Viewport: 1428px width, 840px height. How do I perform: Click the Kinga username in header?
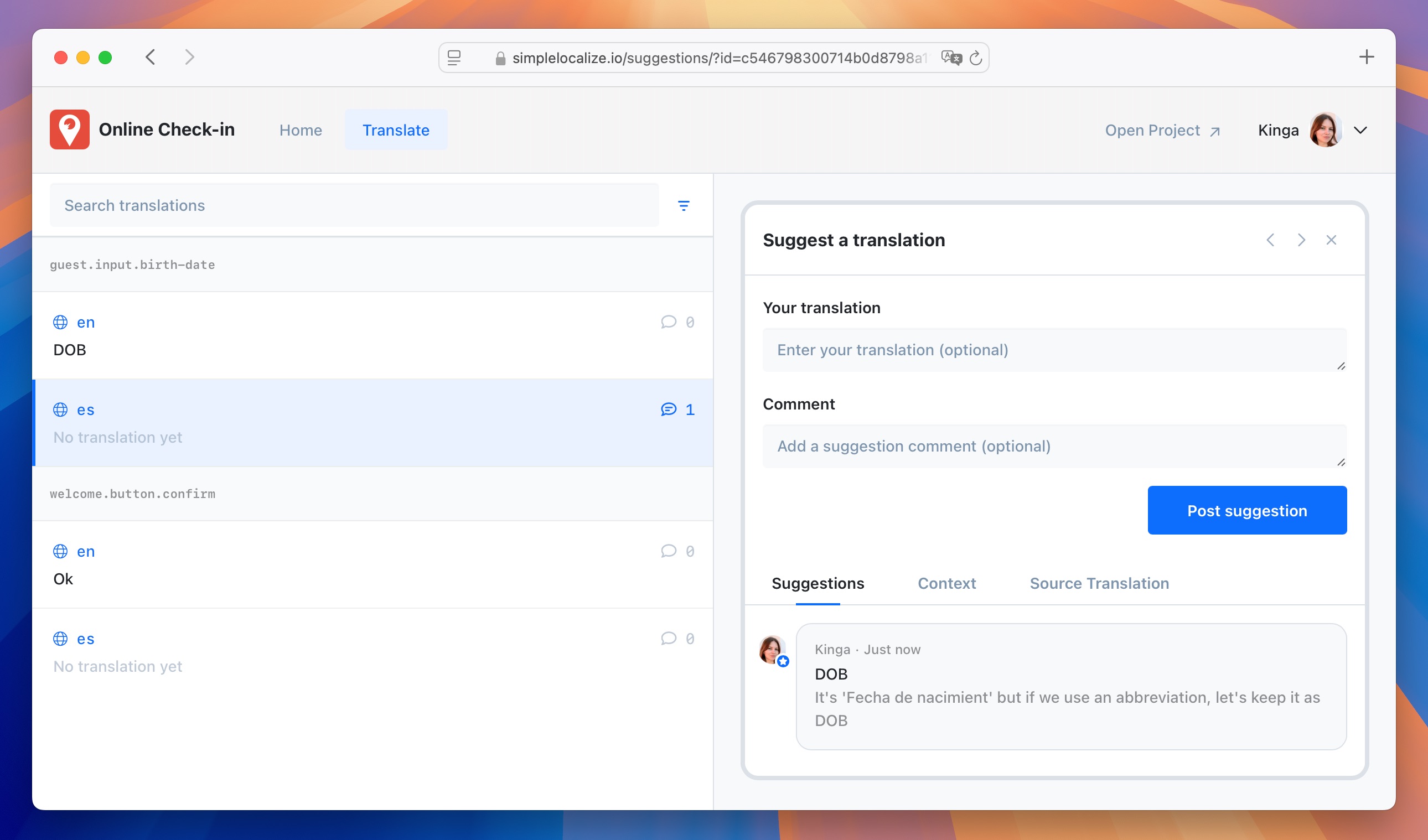pos(1278,130)
